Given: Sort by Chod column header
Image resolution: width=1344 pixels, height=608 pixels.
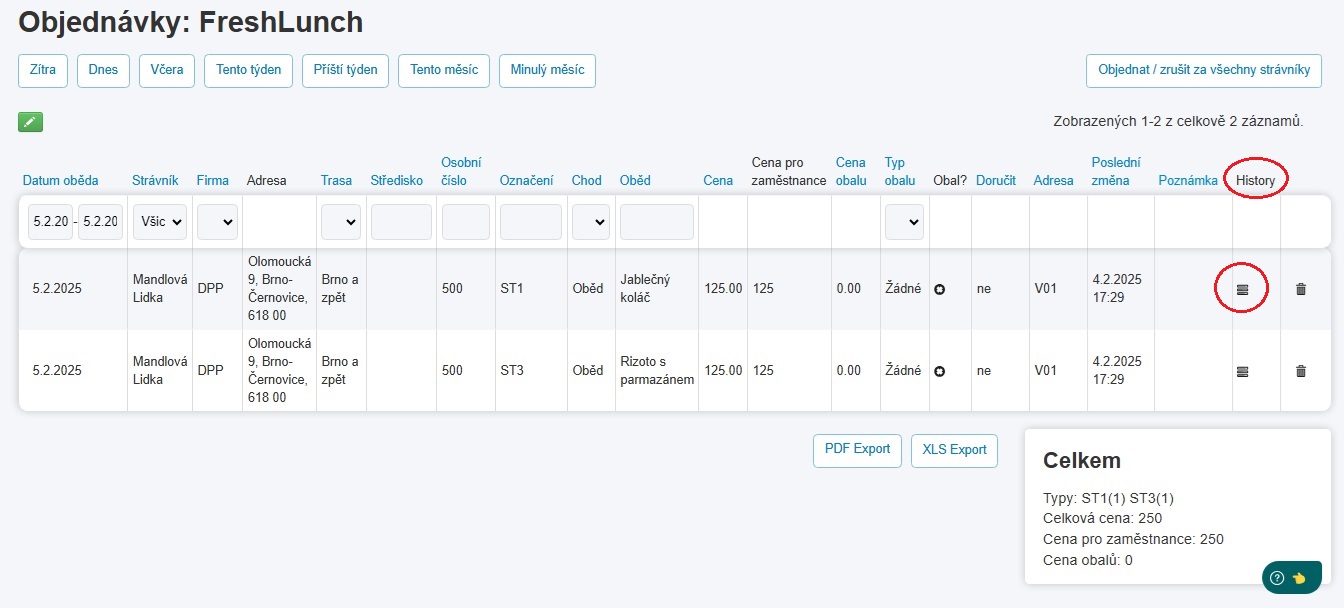Looking at the screenshot, I should coord(586,181).
